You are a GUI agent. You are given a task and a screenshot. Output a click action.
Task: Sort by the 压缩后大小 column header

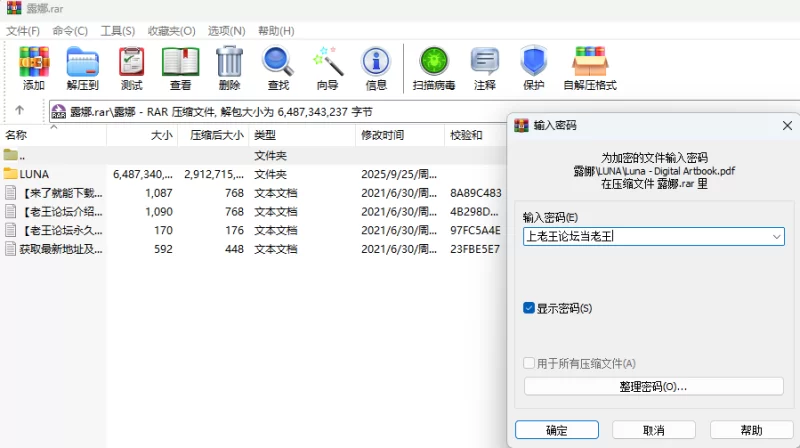214,135
